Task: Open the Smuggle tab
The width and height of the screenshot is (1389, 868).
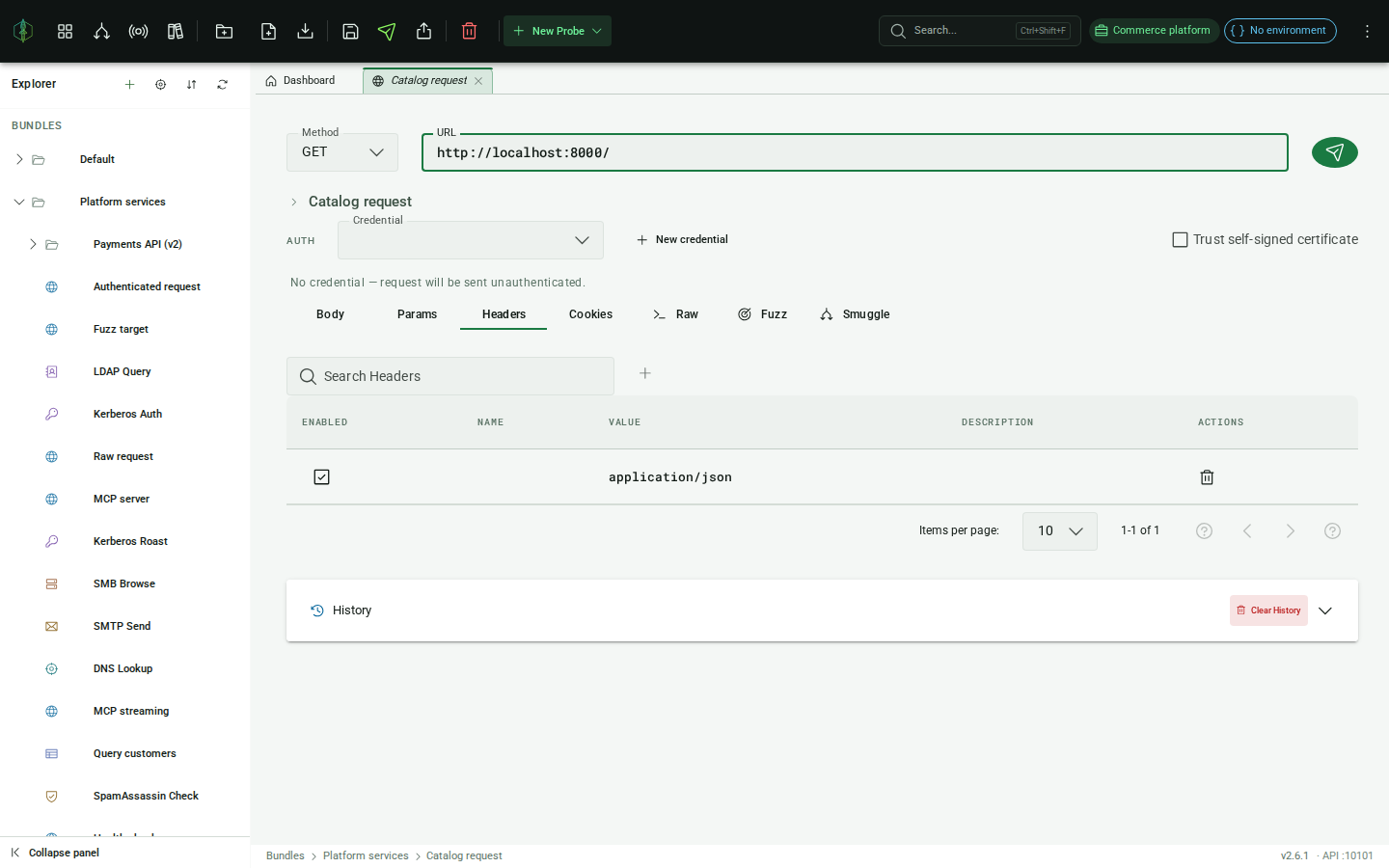Action: 855,314
